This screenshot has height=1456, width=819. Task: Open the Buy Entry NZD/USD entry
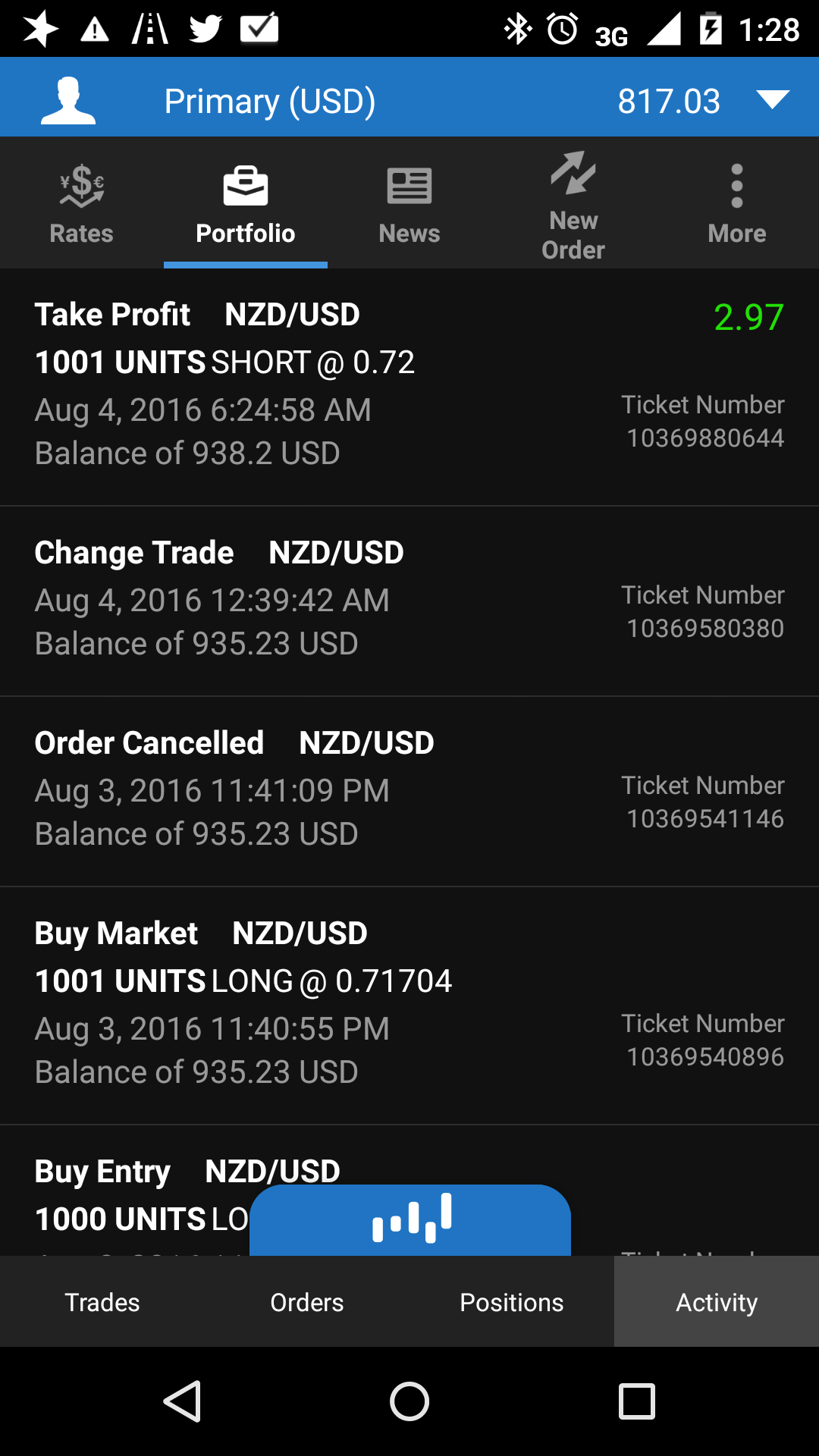click(x=136, y=1172)
